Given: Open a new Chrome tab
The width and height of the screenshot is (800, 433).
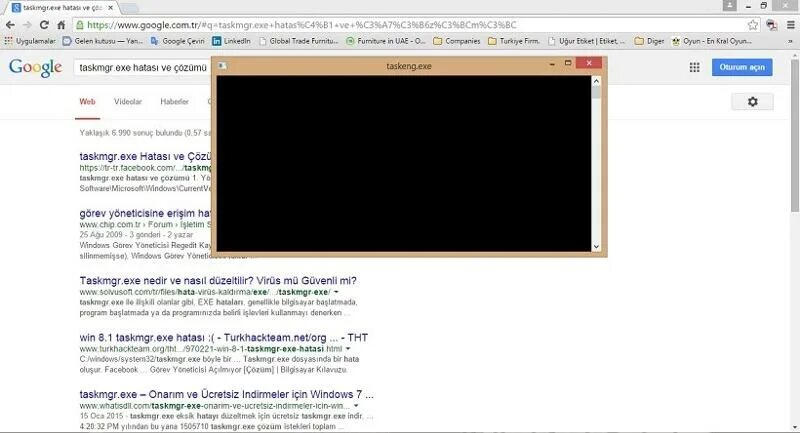Looking at the screenshot, I should click(130, 8).
